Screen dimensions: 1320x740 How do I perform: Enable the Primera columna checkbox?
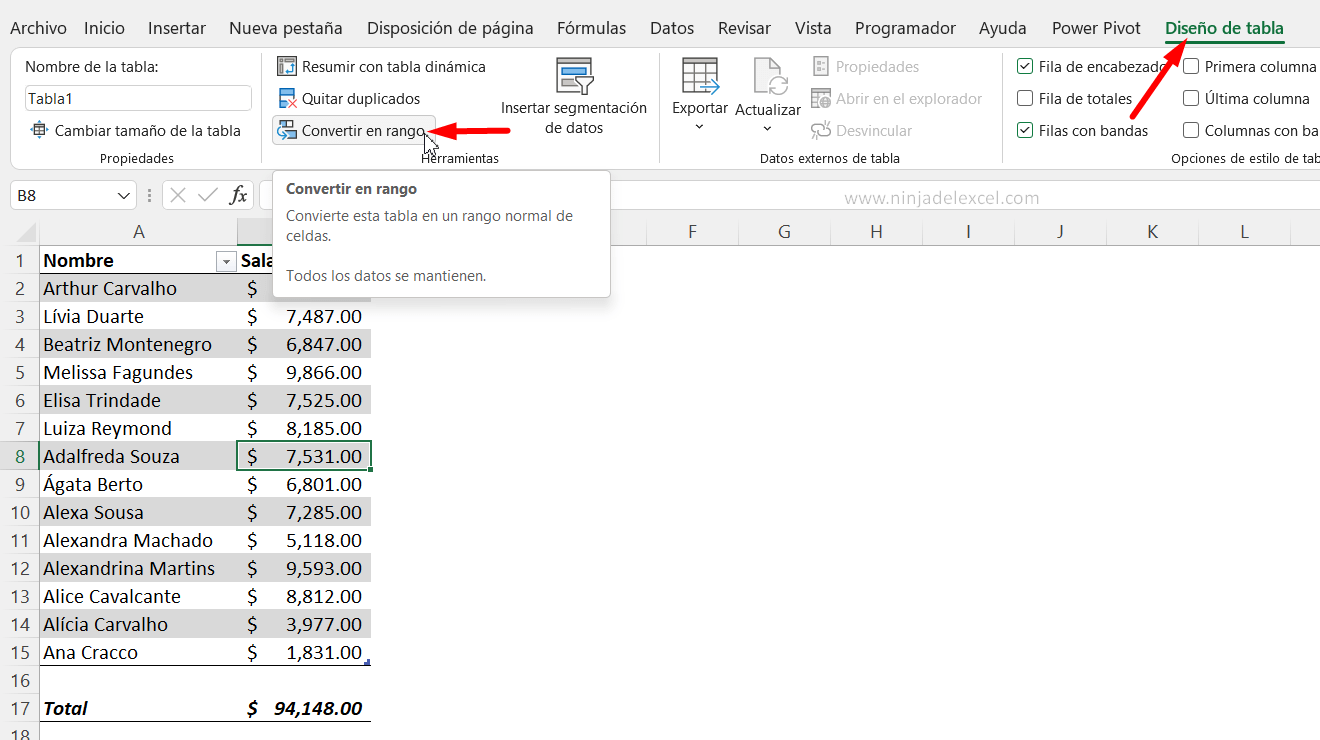pos(1190,66)
